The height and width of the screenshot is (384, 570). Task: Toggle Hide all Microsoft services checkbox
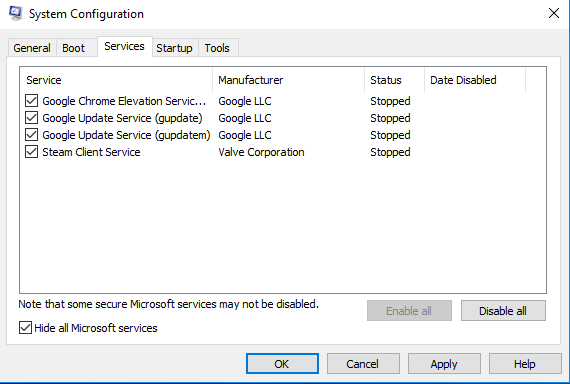coord(25,328)
